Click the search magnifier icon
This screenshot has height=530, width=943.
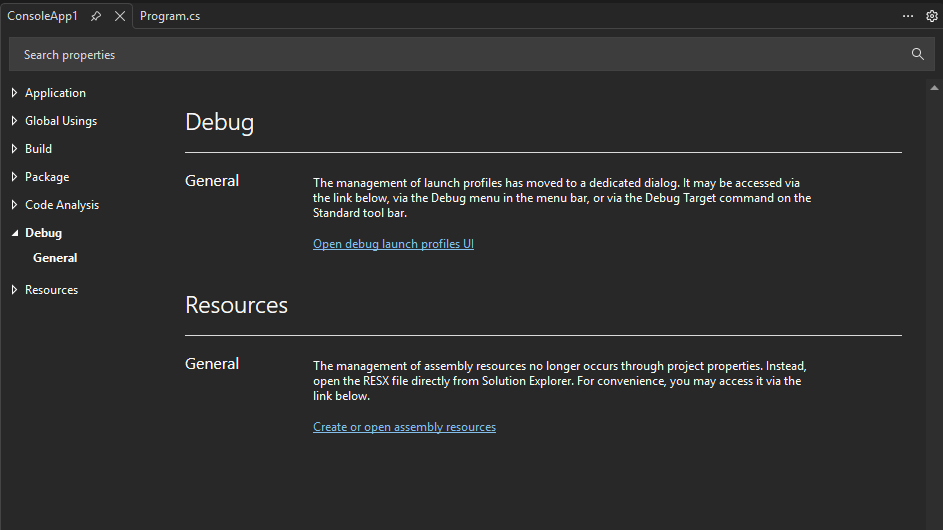pyautogui.click(x=918, y=54)
